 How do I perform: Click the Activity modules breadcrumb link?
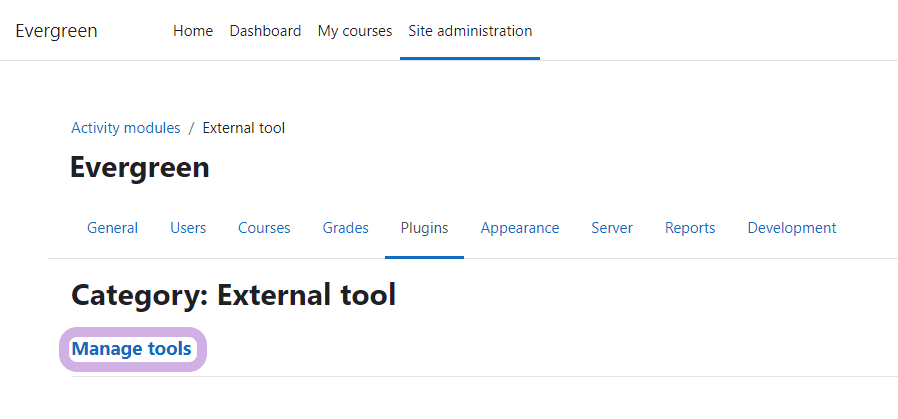[126, 128]
